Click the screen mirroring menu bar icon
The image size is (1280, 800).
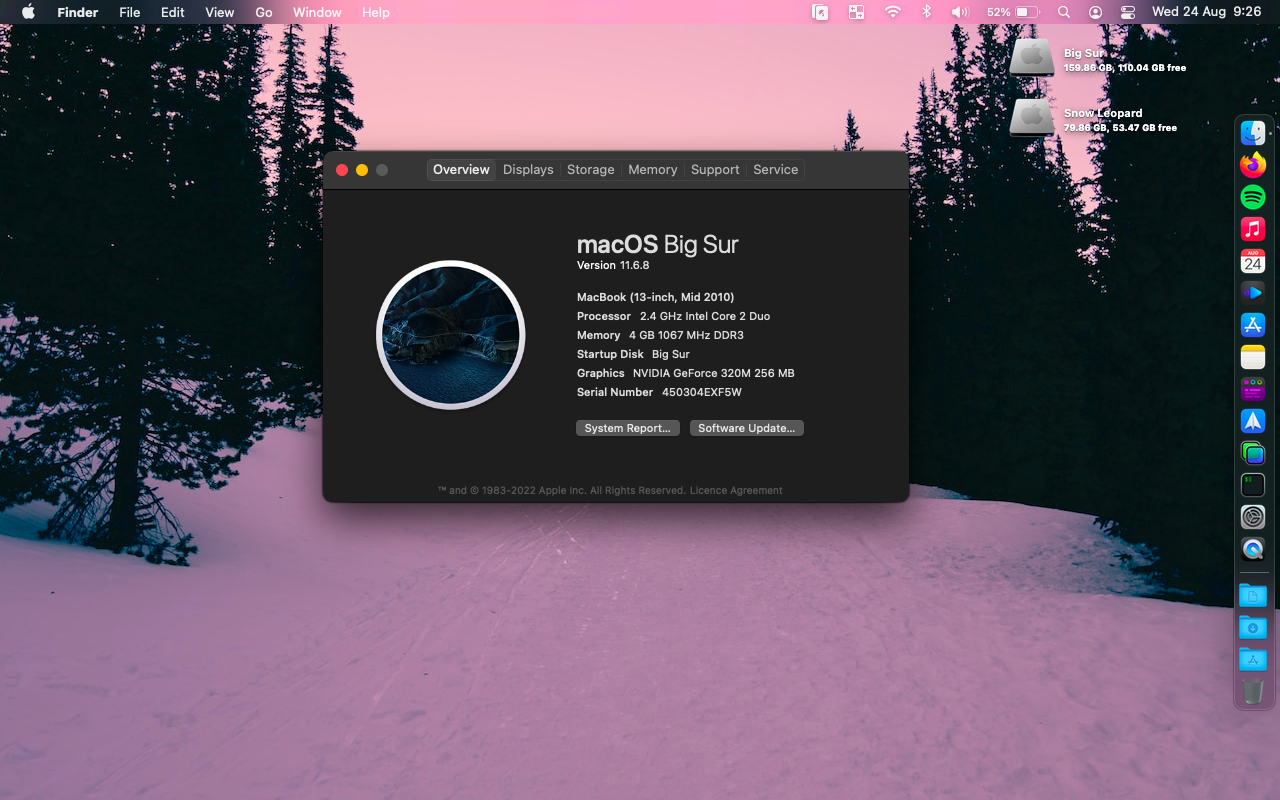[820, 12]
